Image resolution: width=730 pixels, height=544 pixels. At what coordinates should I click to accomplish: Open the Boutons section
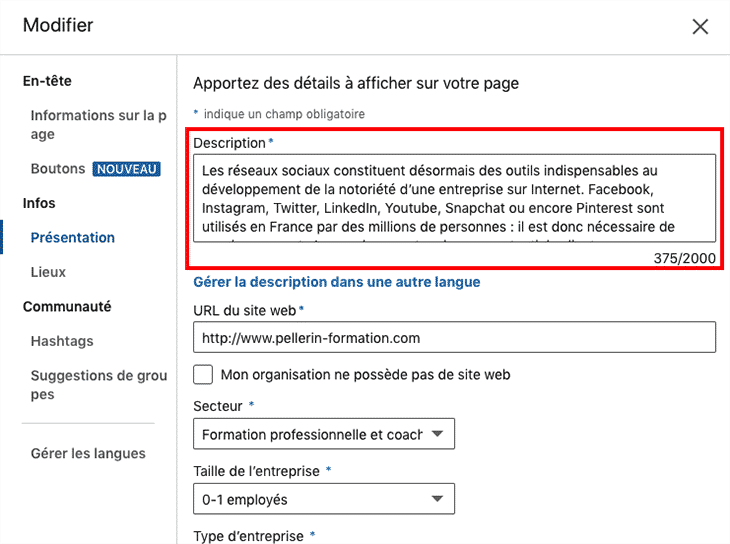(58, 169)
